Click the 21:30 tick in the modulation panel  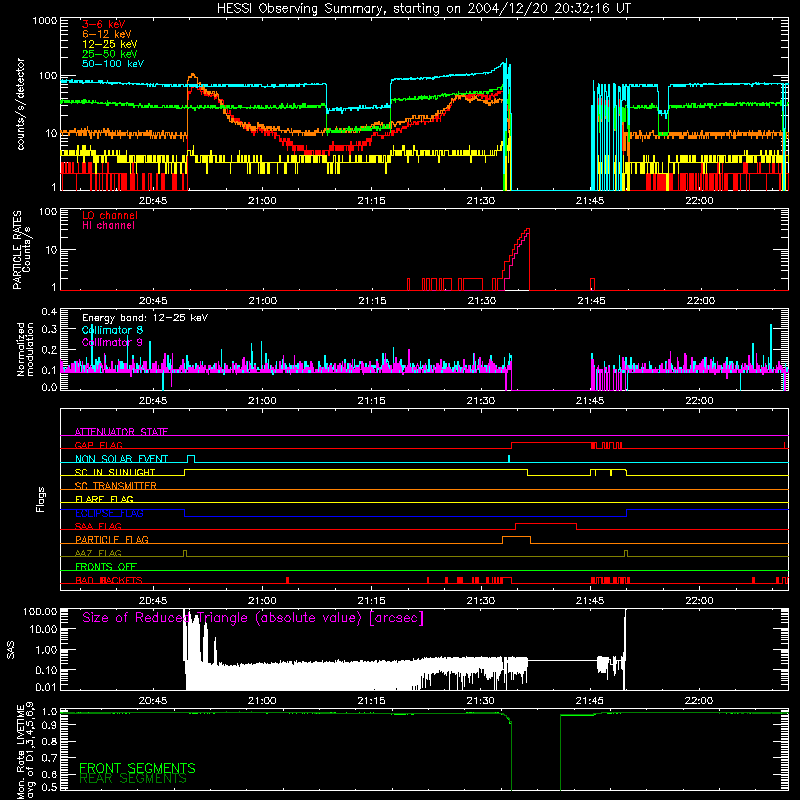[481, 401]
